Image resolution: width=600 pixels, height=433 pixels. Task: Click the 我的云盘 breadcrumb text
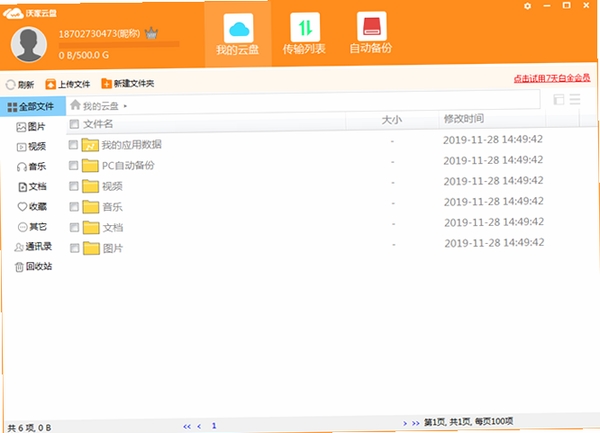click(101, 106)
